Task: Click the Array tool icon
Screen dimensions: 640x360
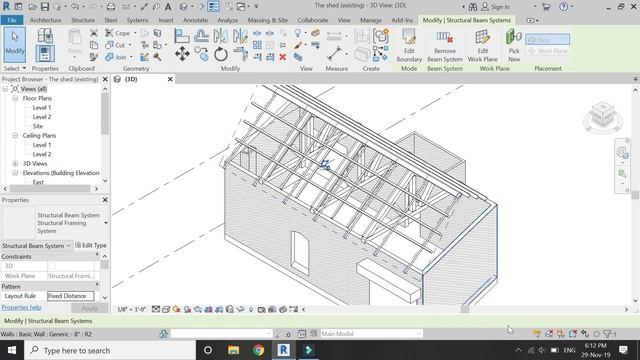Action: point(257,45)
